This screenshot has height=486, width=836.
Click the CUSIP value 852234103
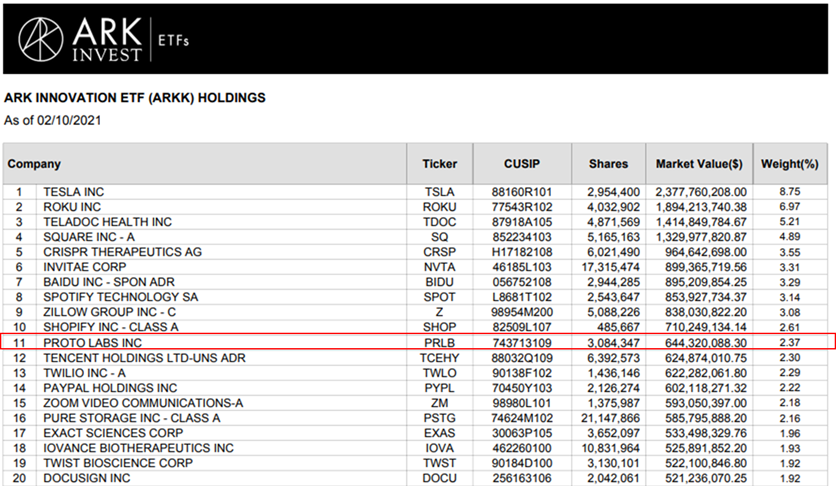tap(522, 237)
